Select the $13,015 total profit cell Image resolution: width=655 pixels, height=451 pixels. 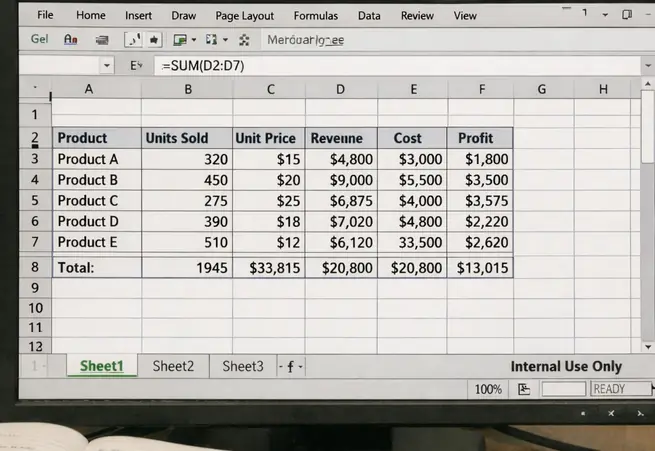pyautogui.click(x=480, y=268)
